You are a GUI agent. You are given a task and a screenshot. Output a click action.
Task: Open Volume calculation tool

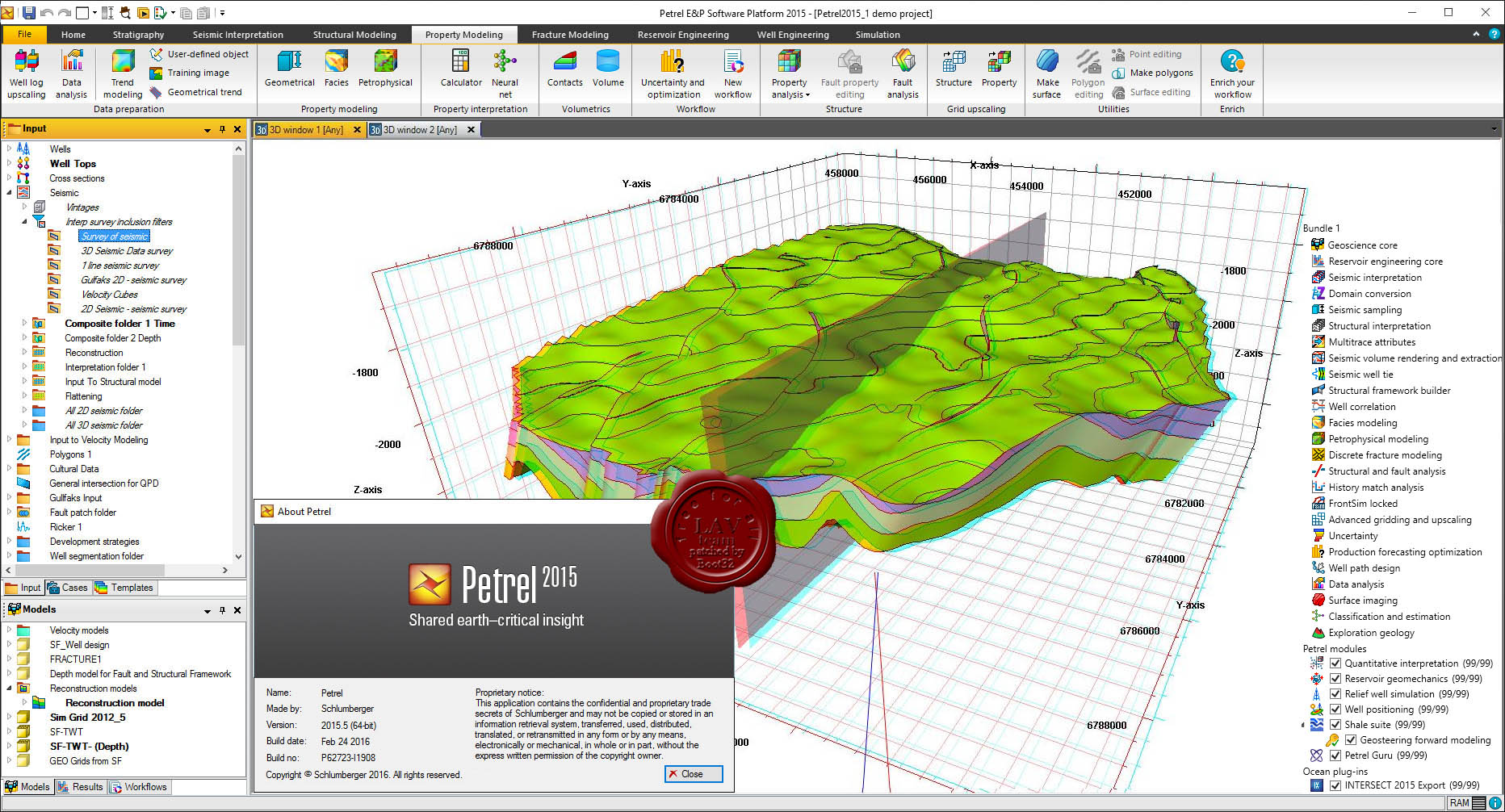[x=608, y=69]
